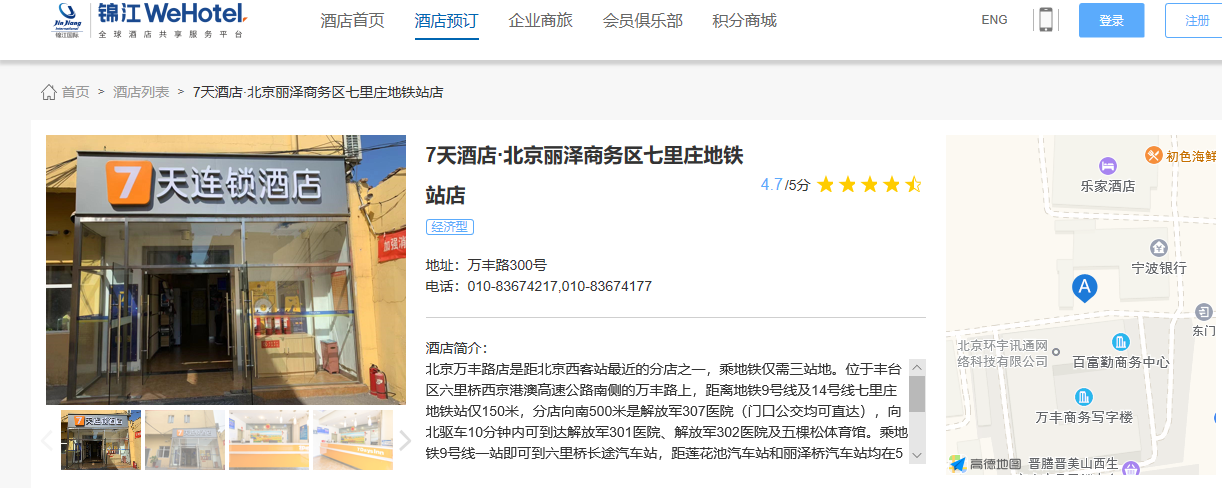
Task: Click the description scrollbar thumb
Action: 917,395
